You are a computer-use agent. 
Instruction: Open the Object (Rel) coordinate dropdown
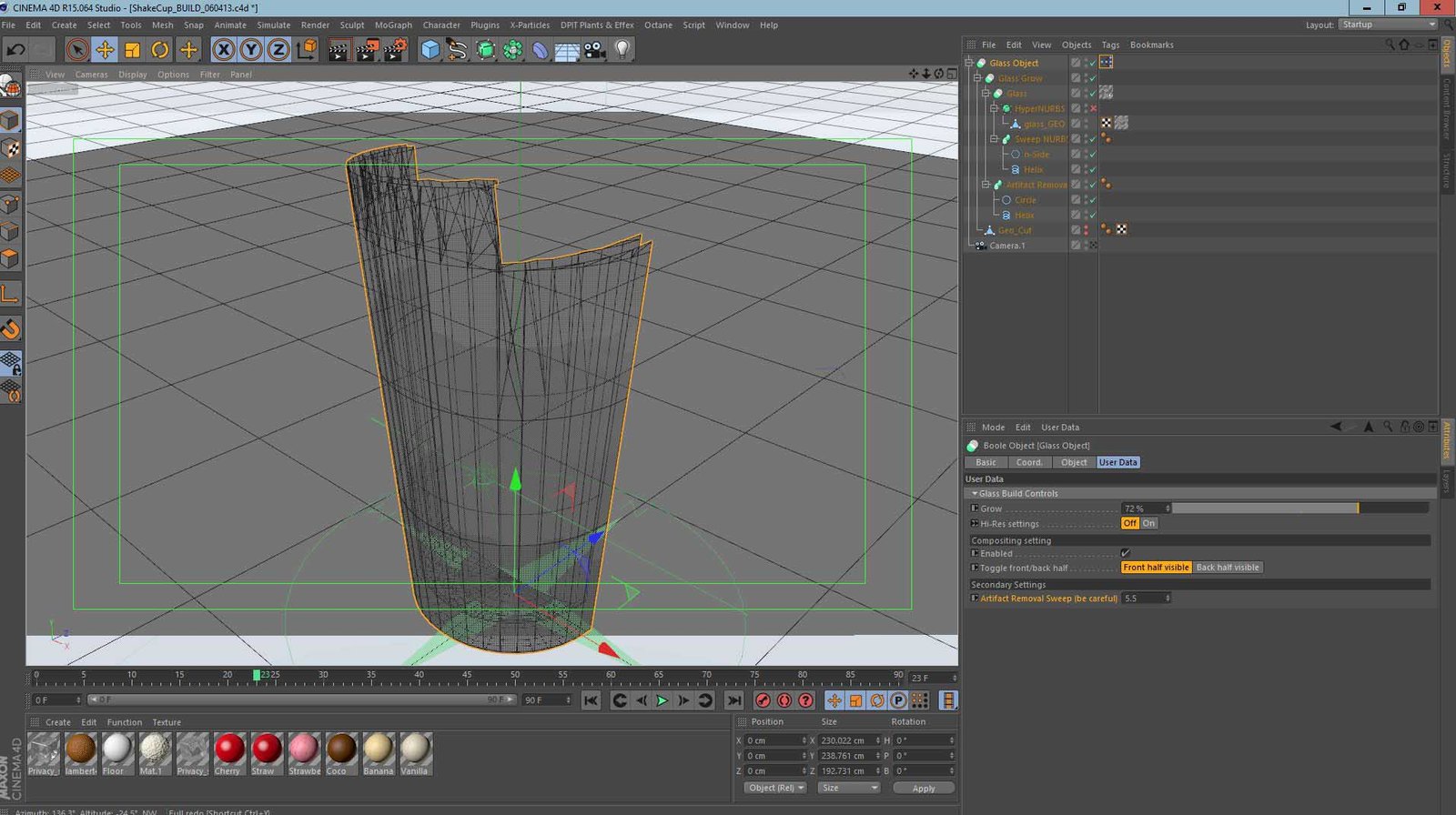[775, 788]
